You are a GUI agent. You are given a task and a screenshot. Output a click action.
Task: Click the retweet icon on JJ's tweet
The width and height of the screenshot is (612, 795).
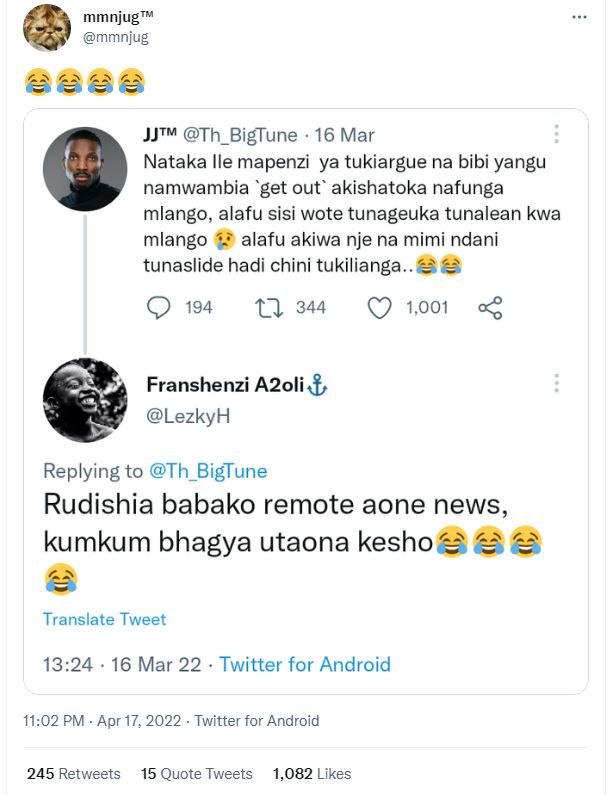(270, 307)
